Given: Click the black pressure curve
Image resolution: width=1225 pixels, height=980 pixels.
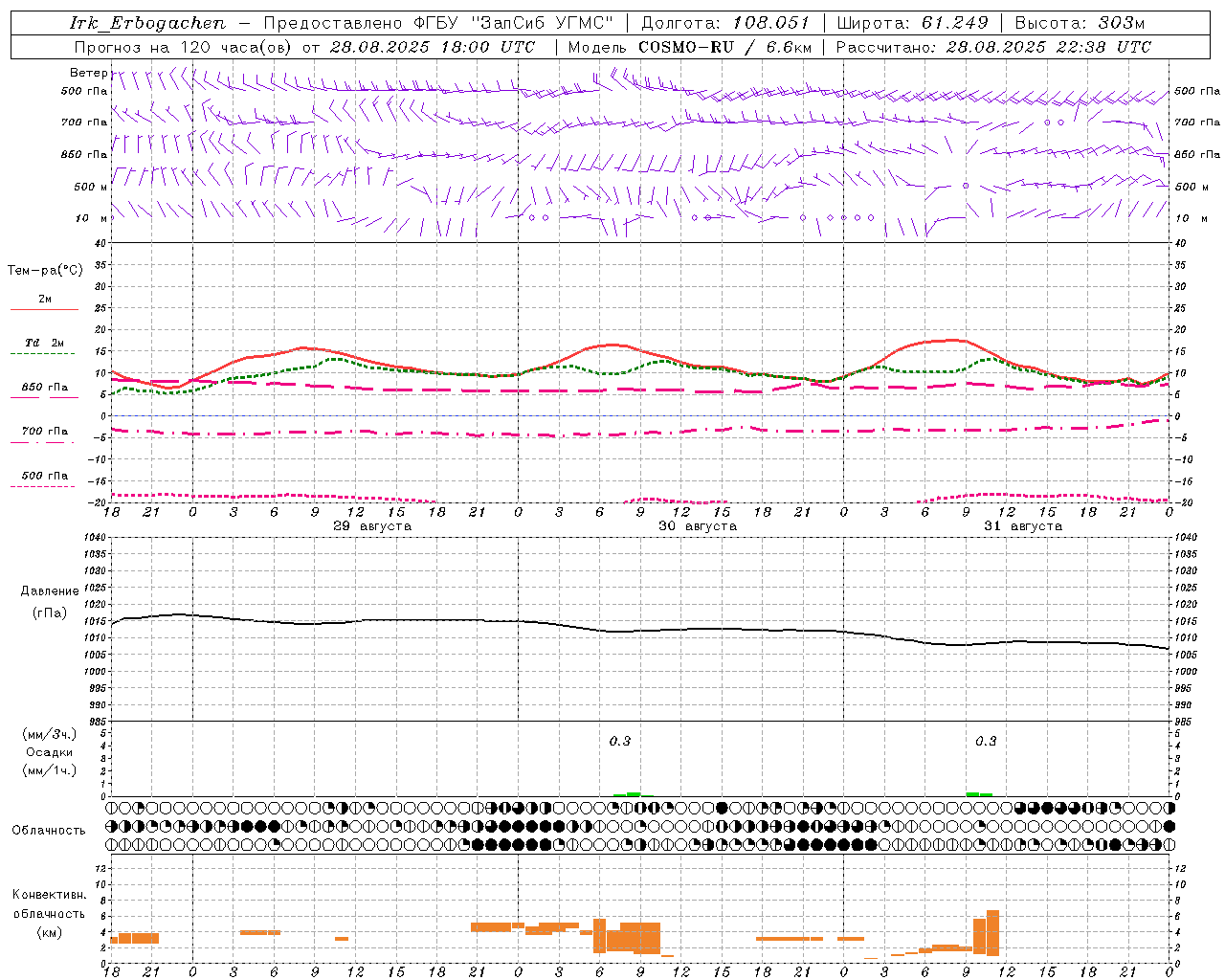Looking at the screenshot, I should pos(641,631).
